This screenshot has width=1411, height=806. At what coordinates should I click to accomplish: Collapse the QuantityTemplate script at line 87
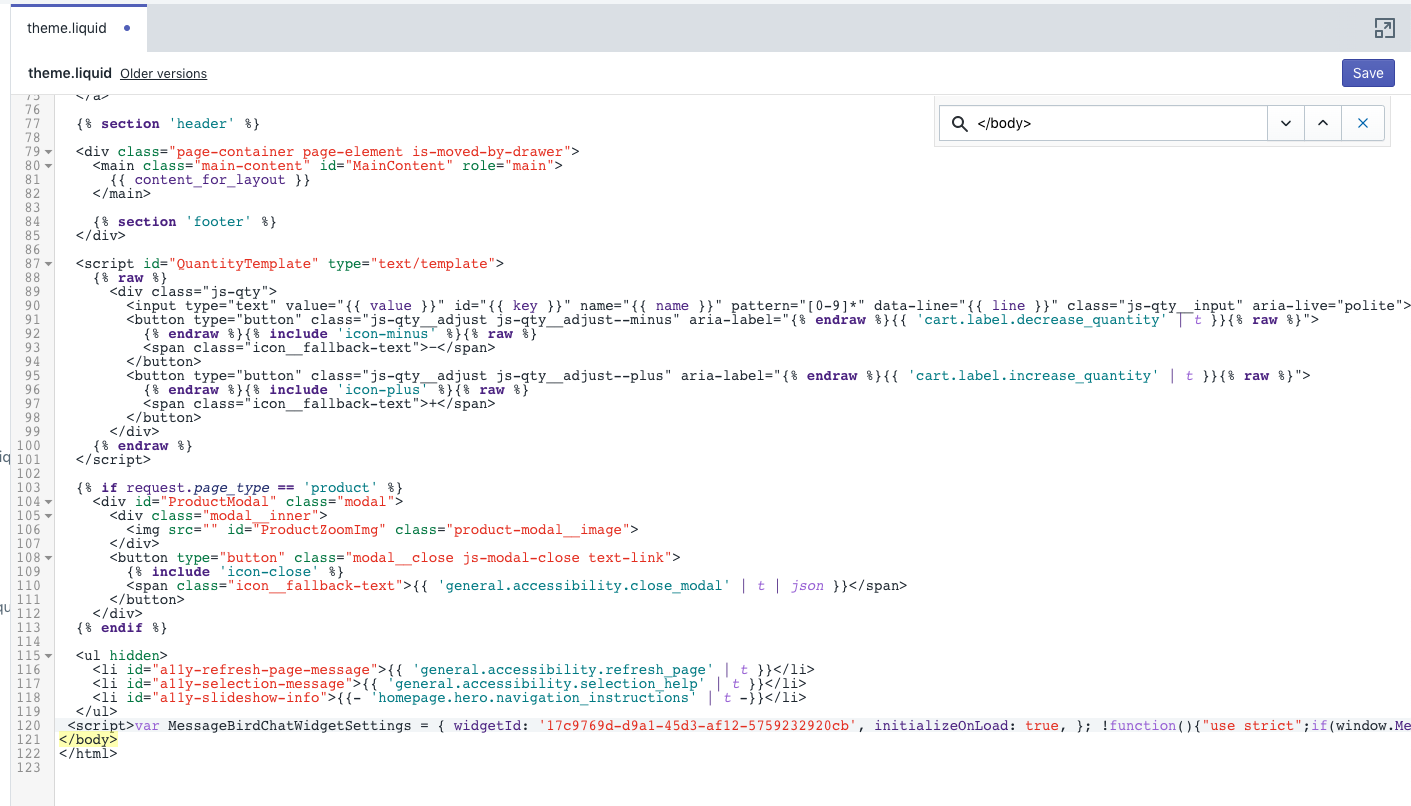point(48,264)
